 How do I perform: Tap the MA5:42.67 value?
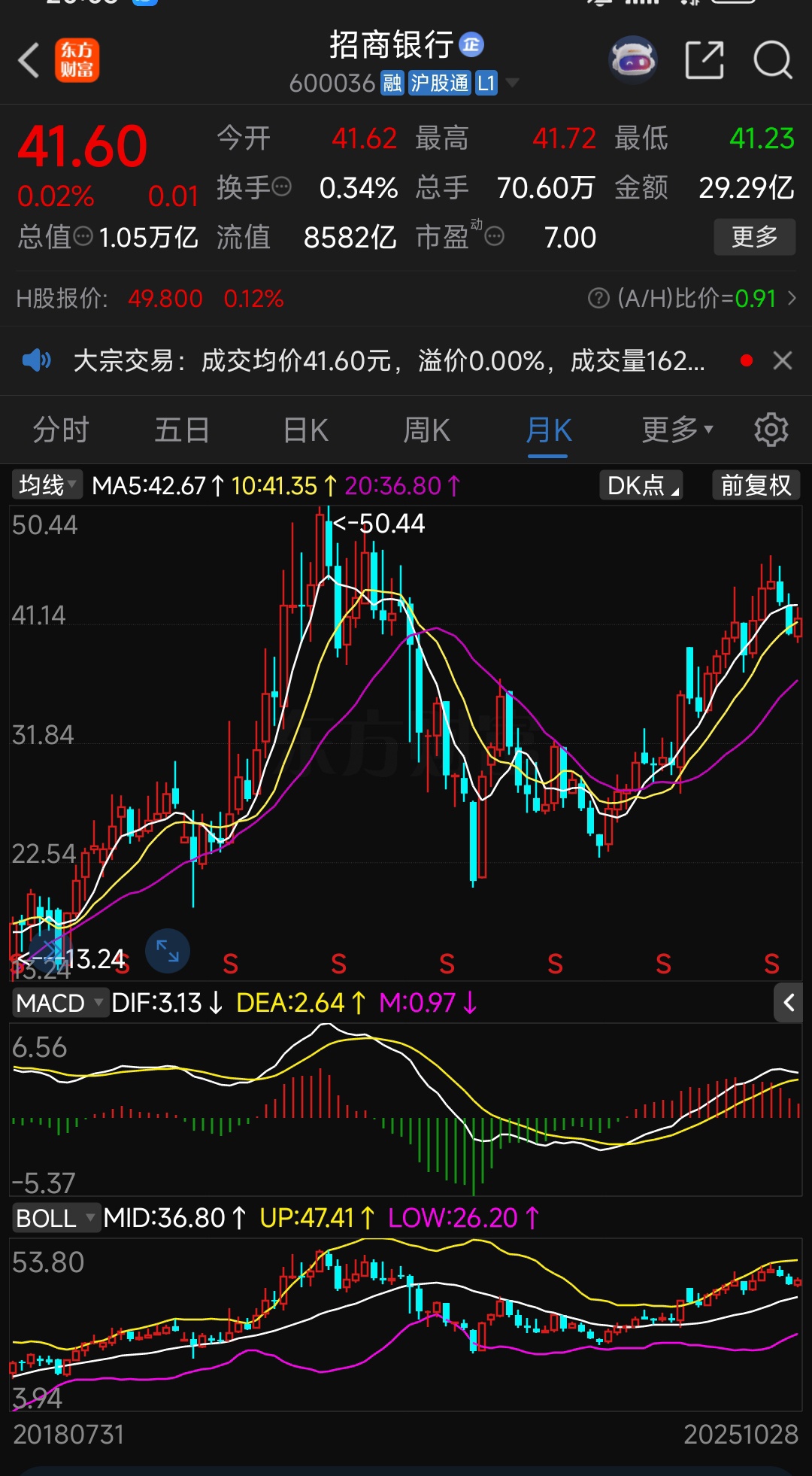click(x=158, y=486)
